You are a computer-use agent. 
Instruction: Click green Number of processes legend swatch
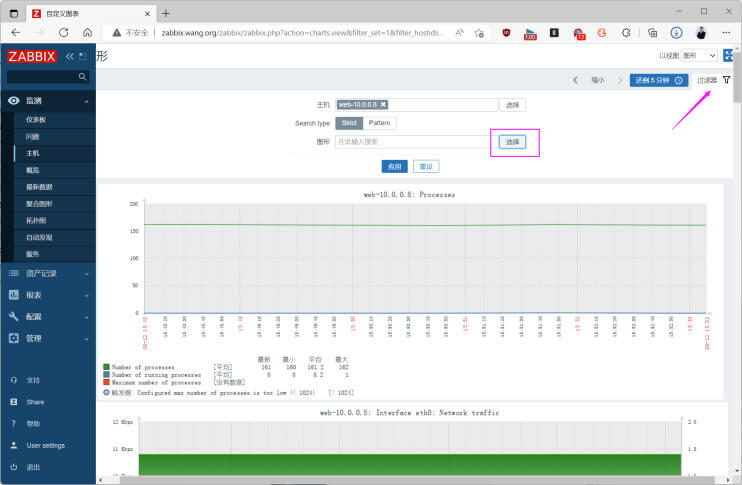coord(106,367)
